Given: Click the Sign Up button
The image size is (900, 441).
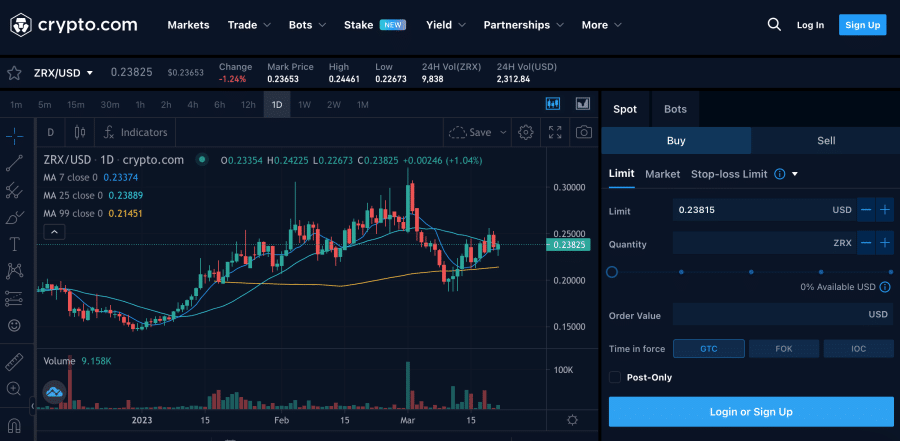Looking at the screenshot, I should pos(863,25).
